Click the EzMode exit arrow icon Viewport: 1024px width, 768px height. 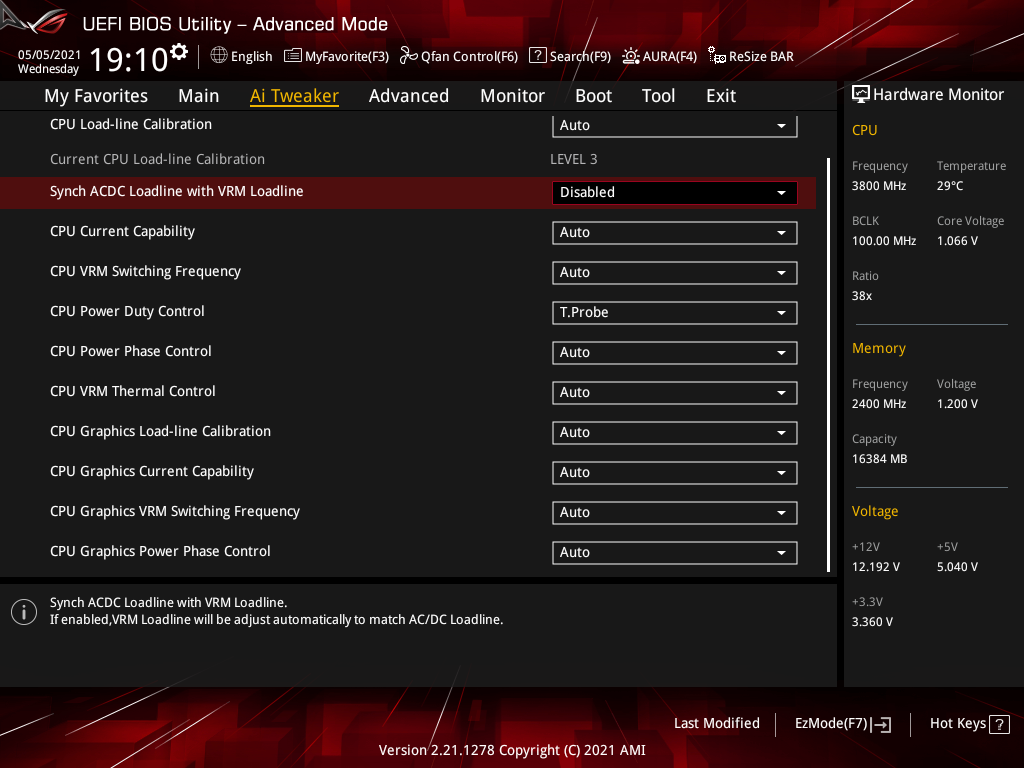881,724
